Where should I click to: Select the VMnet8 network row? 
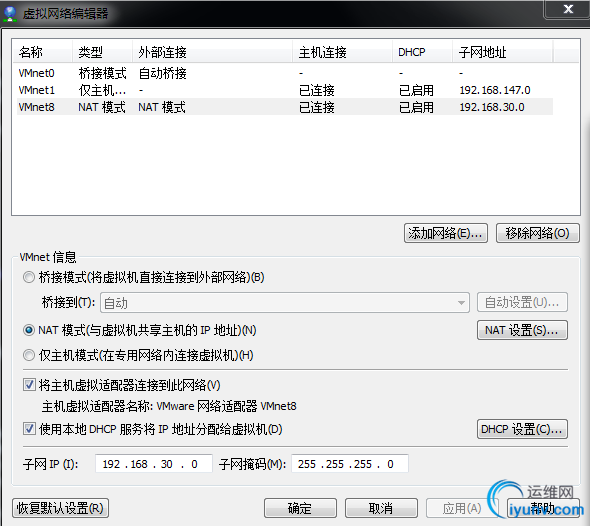pos(285,107)
